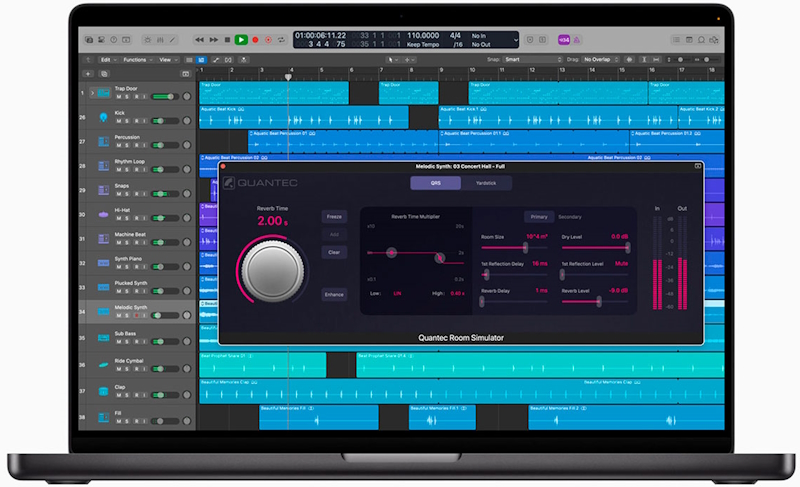Click the duplicate track icon

(x=104, y=74)
